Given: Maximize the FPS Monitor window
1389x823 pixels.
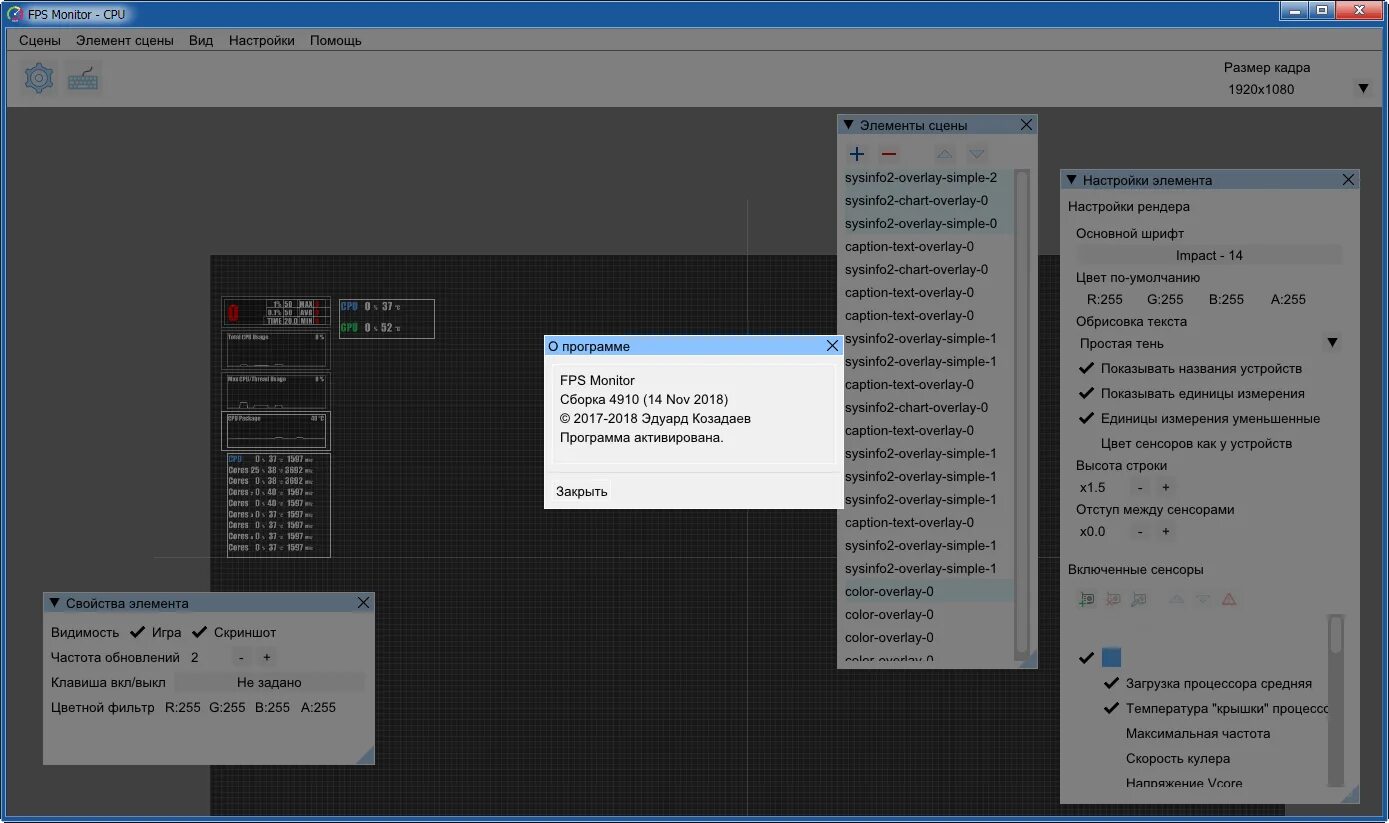Looking at the screenshot, I should (1322, 10).
